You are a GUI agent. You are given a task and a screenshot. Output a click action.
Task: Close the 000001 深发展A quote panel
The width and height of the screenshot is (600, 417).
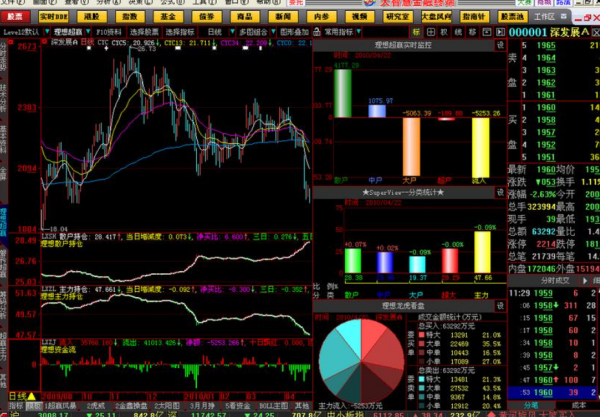(596, 33)
